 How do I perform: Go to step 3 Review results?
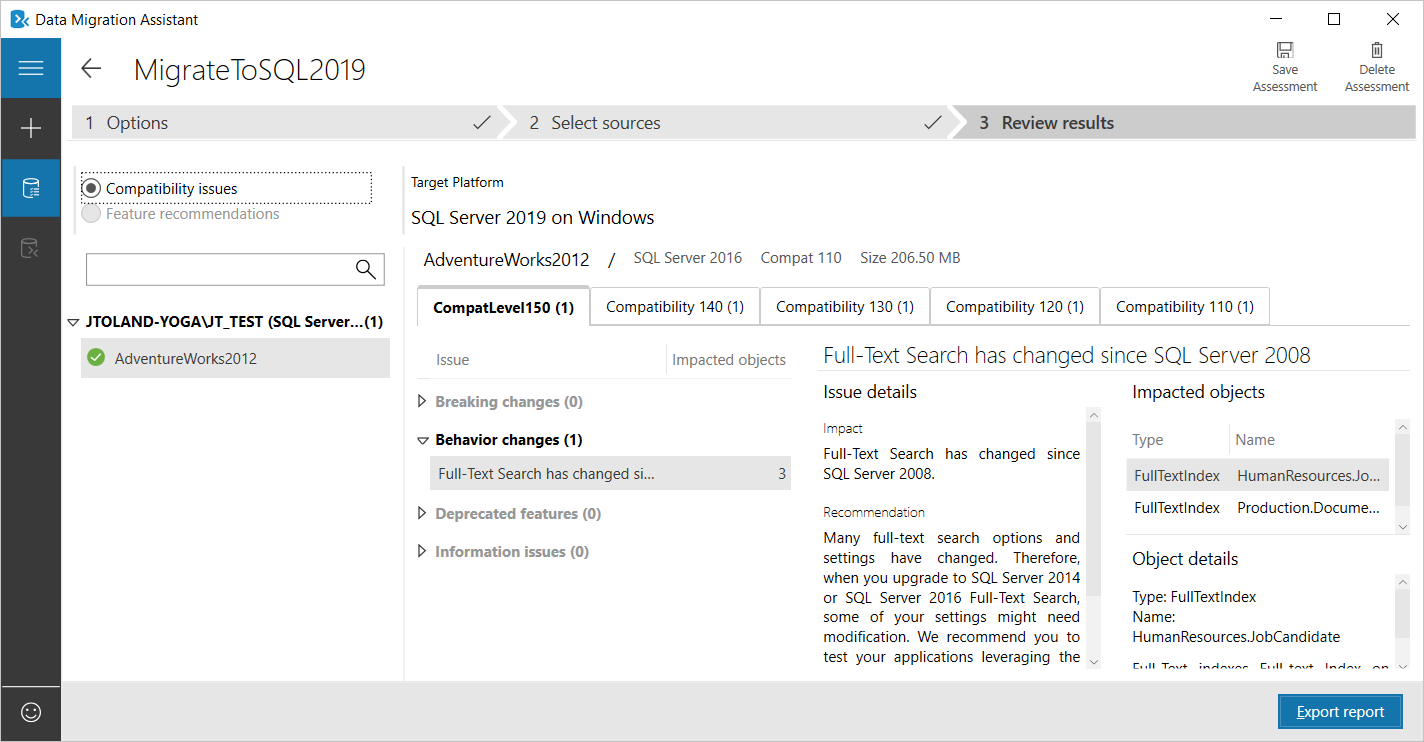[x=1192, y=123]
